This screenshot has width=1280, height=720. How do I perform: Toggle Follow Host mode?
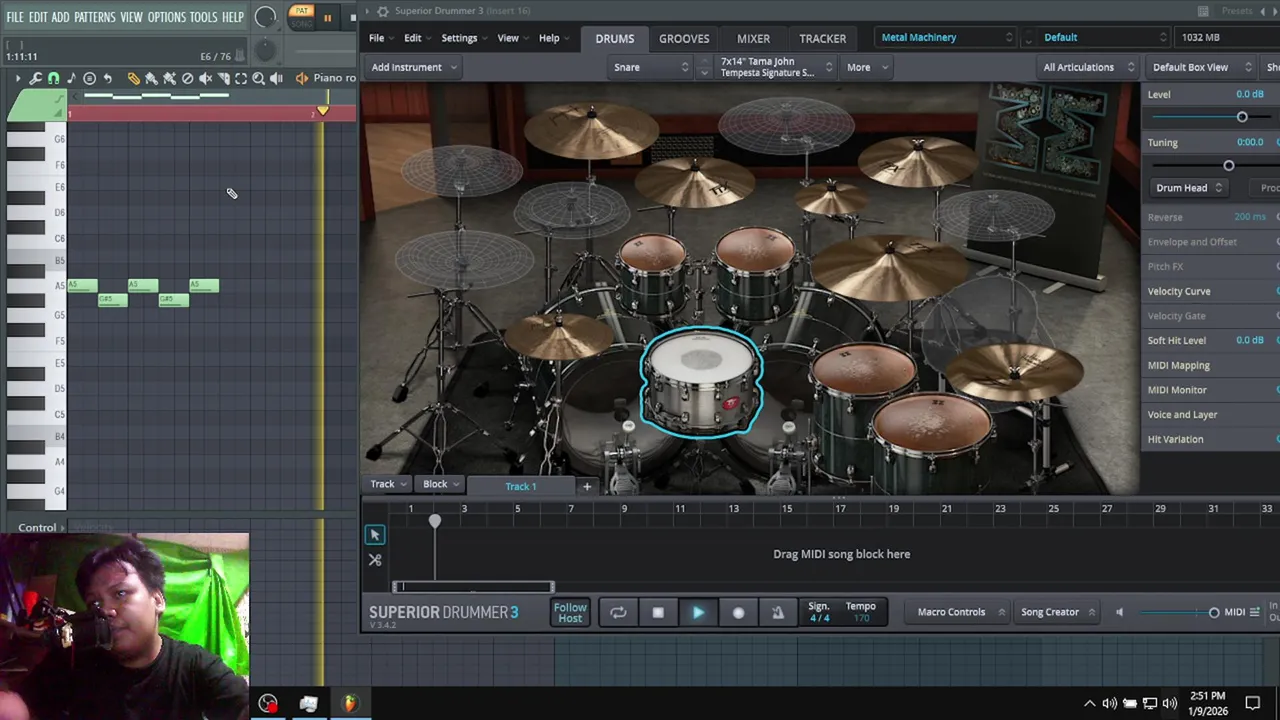570,612
